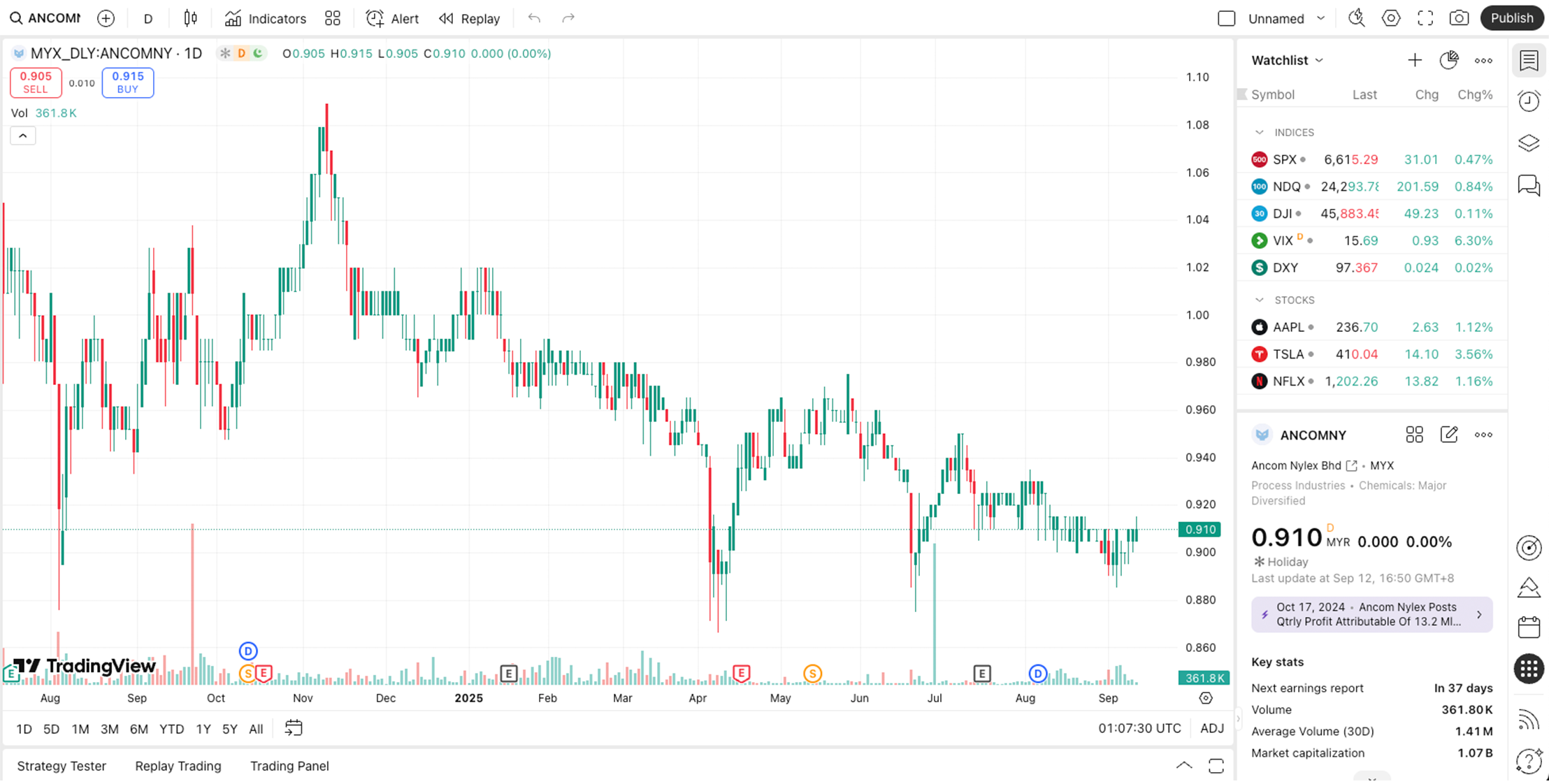Add symbol to watchlist
Image resolution: width=1549 pixels, height=784 pixels.
(1415, 60)
